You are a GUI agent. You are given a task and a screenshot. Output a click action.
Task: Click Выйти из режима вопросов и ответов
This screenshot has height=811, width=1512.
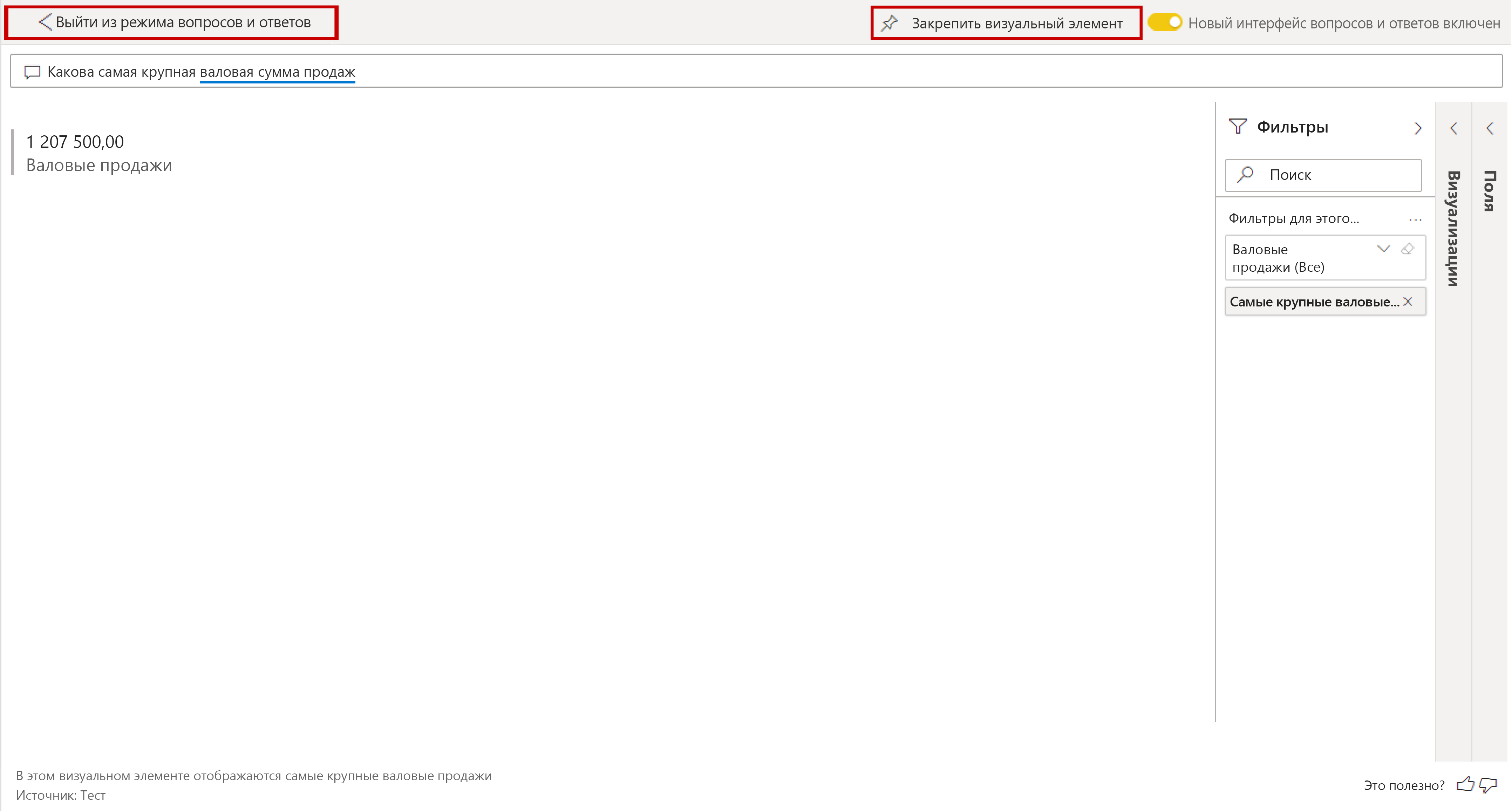point(171,23)
